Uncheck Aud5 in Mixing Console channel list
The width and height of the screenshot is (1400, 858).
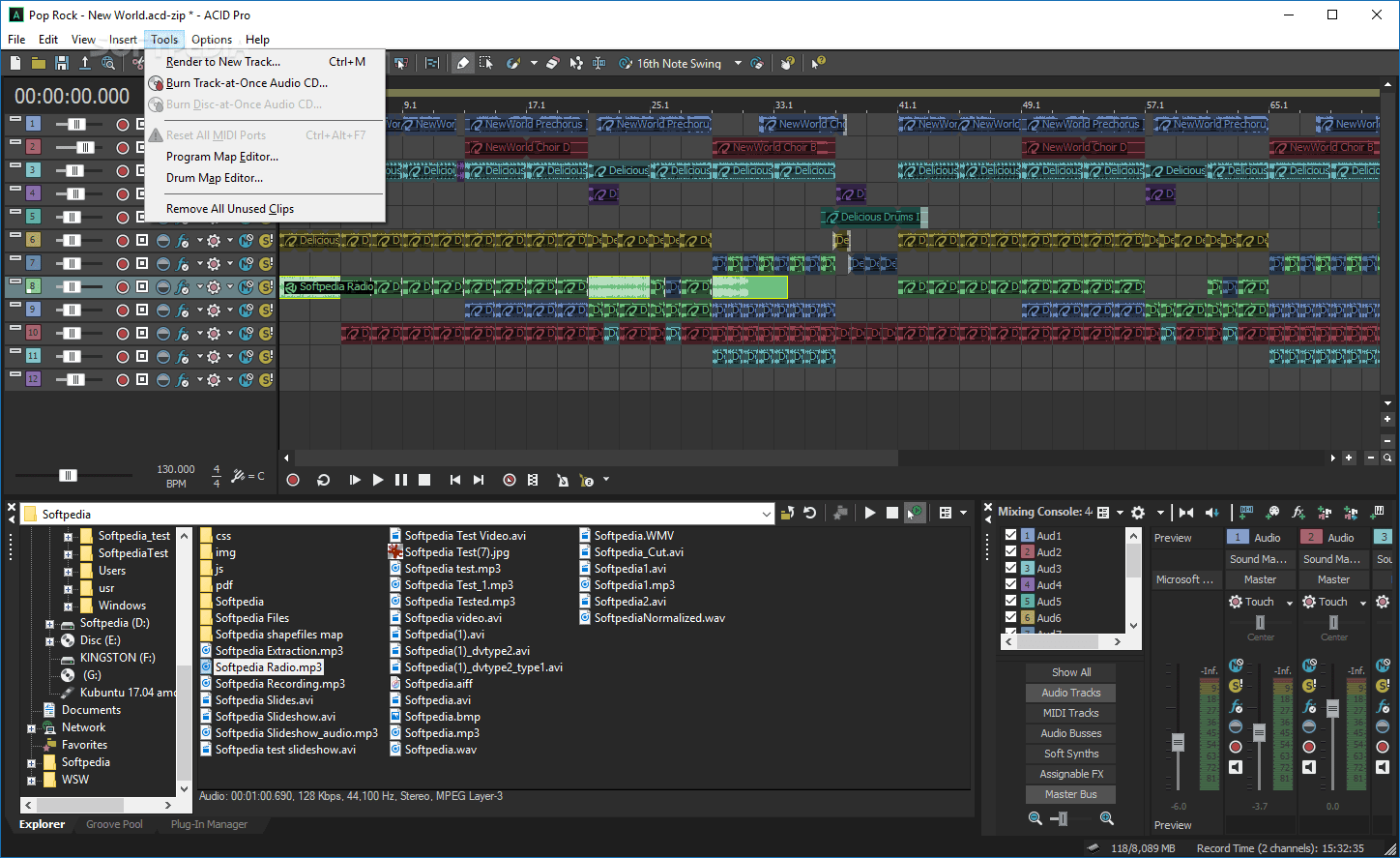coord(1010,601)
